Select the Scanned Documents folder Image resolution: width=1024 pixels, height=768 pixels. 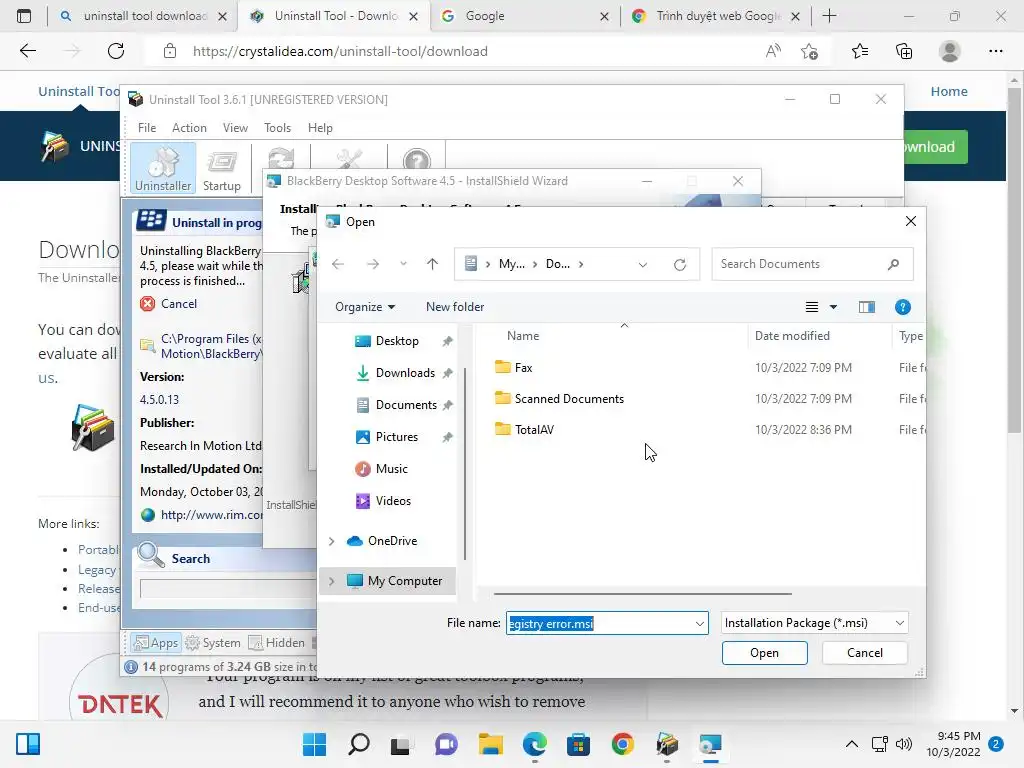(569, 398)
